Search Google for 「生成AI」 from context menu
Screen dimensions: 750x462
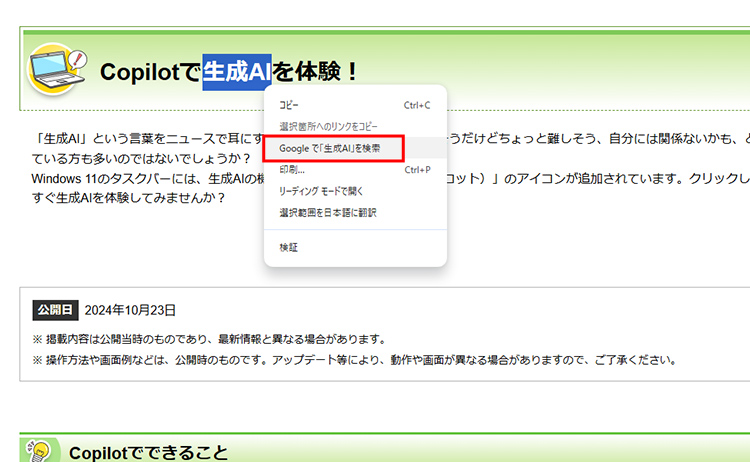point(355,148)
